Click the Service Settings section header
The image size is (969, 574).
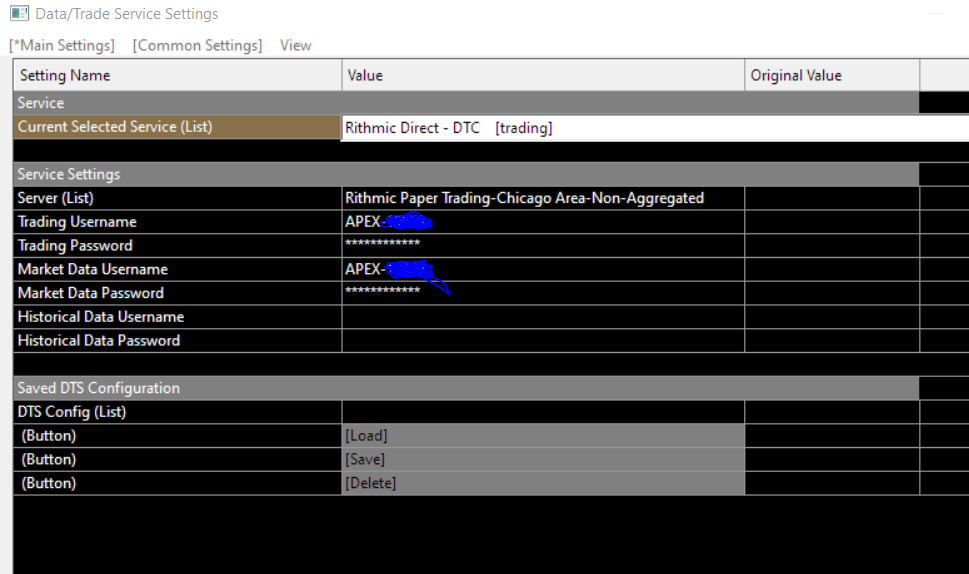coord(467,174)
